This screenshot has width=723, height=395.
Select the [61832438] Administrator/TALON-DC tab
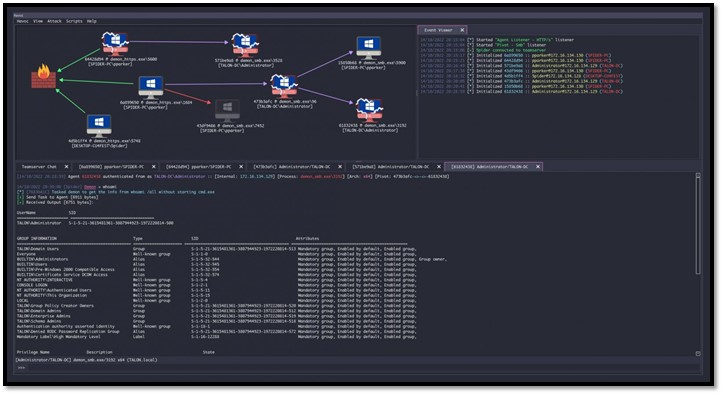pos(489,167)
